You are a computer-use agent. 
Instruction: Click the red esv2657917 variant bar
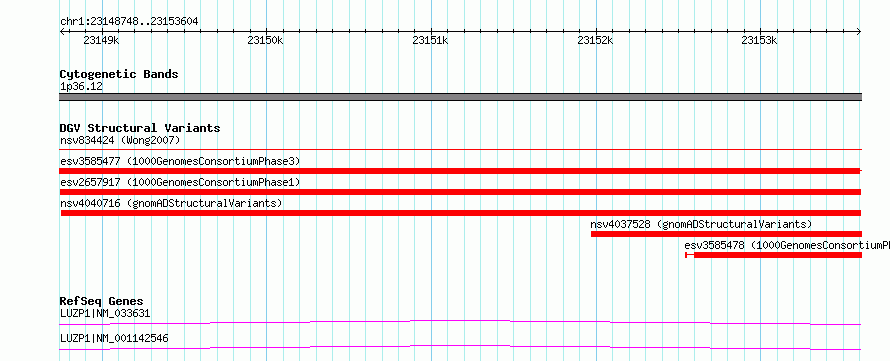point(460,192)
